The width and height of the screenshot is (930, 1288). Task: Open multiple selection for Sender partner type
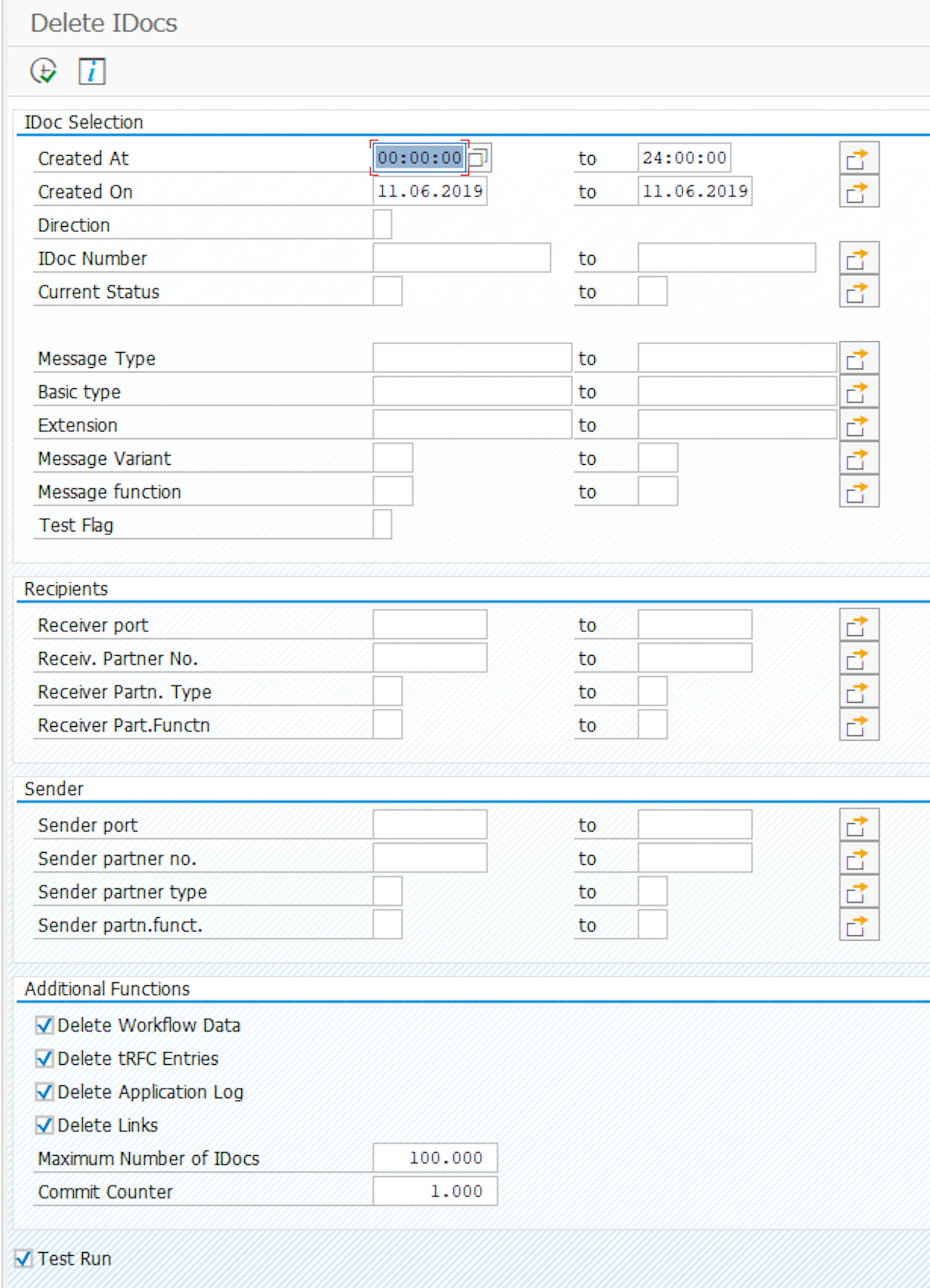(x=859, y=892)
